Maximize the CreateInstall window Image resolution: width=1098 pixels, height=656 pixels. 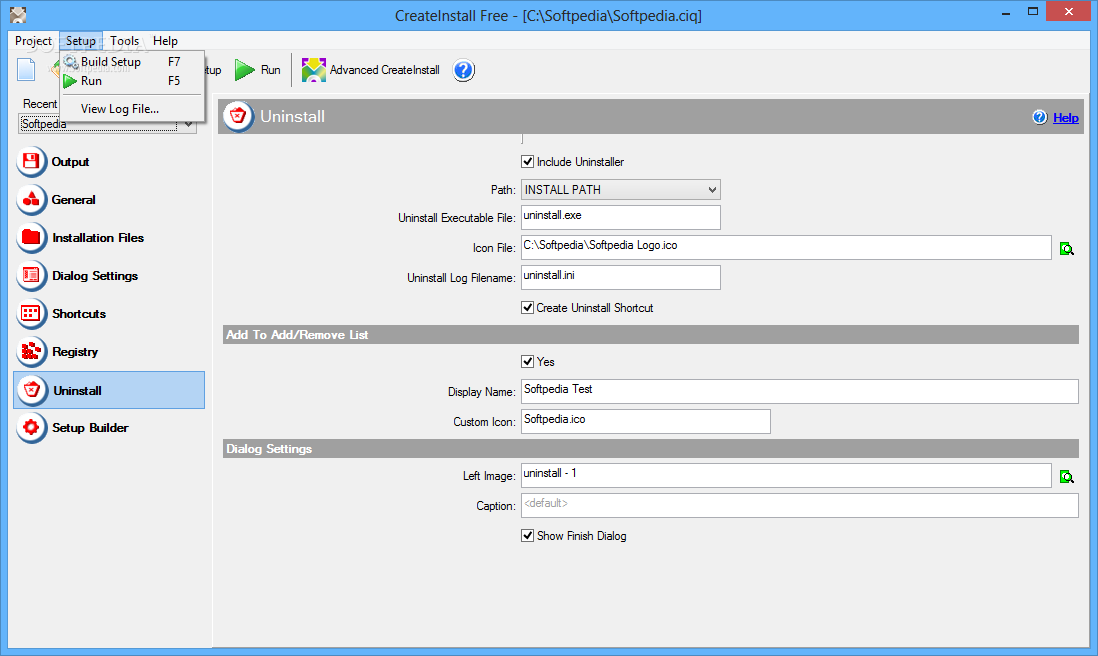(1033, 12)
